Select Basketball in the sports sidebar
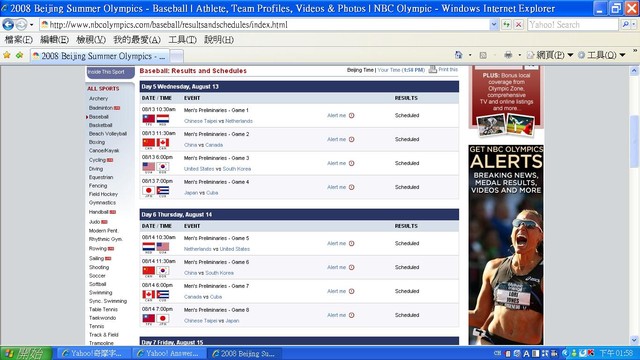Screen dimensions: 640x360 [x=100, y=125]
